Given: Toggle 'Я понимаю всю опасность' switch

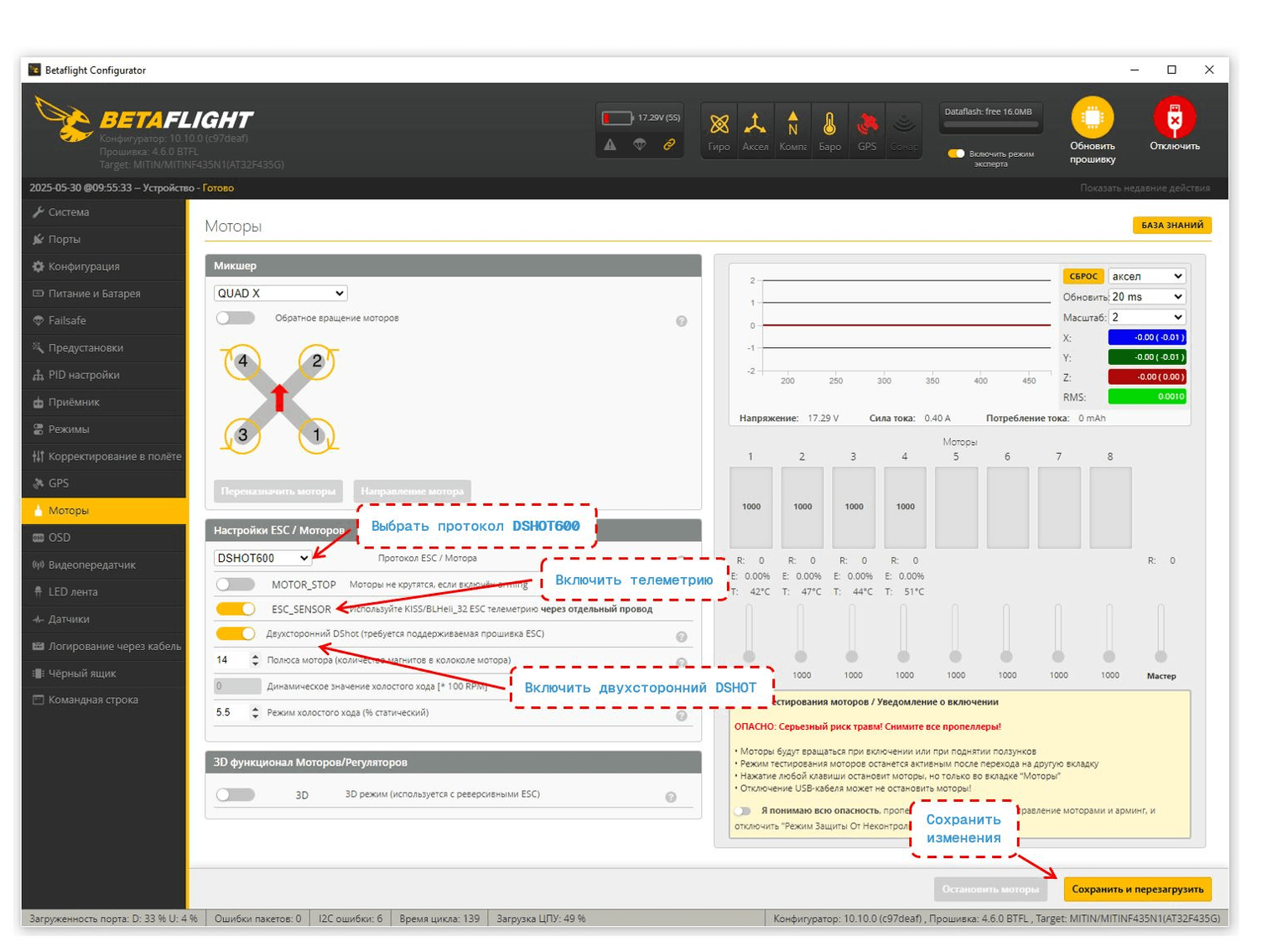Looking at the screenshot, I should coord(742,811).
